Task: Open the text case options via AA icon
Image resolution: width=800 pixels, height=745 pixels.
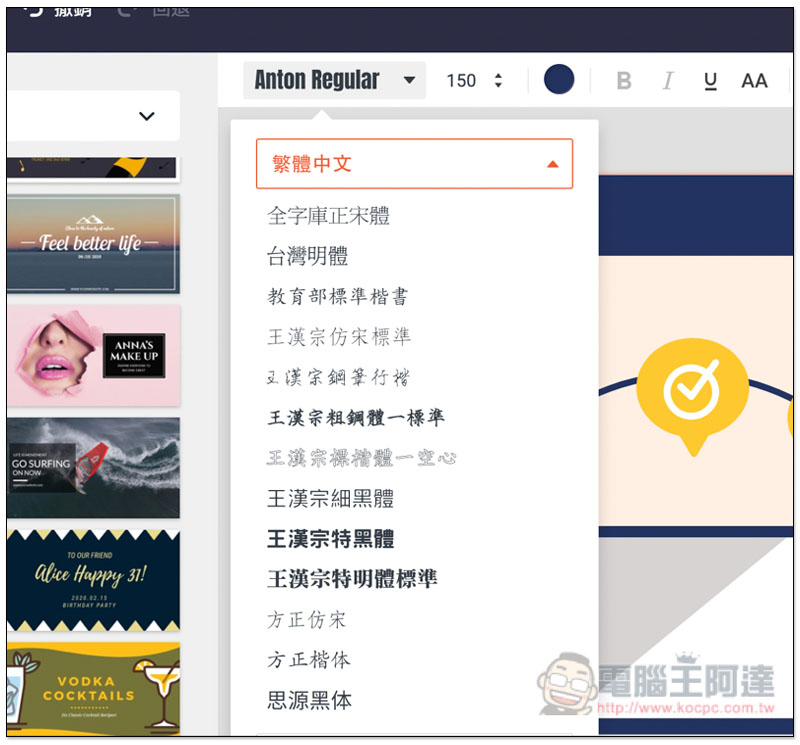Action: 755,81
